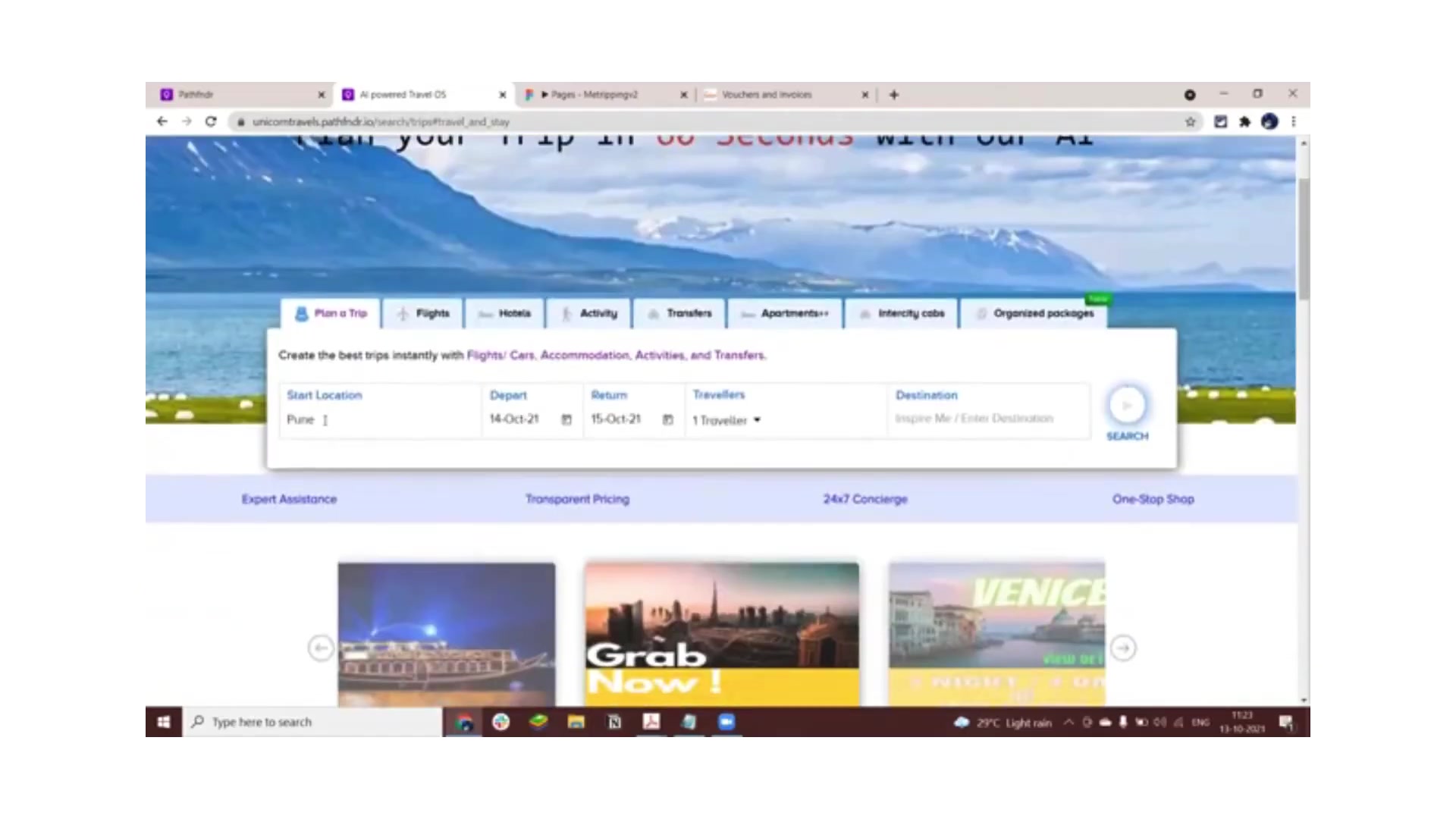Bookmark this page with star icon
This screenshot has height=819, width=1456.
pyautogui.click(x=1190, y=121)
